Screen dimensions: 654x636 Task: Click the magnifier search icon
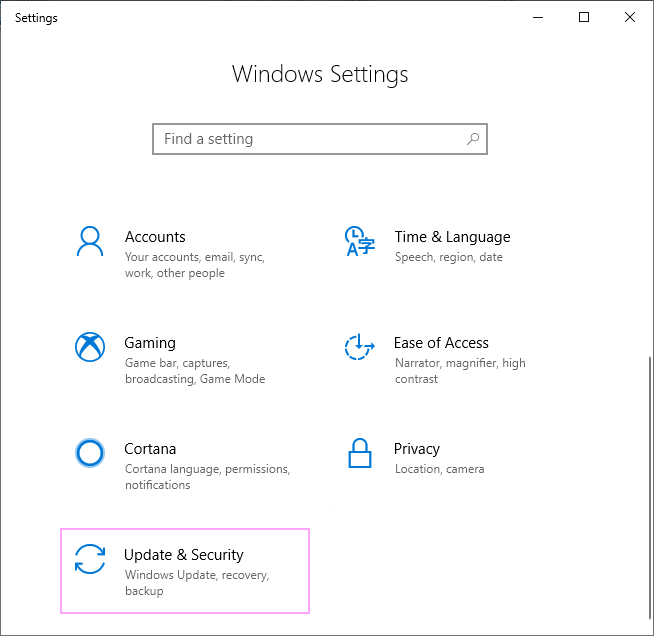473,139
